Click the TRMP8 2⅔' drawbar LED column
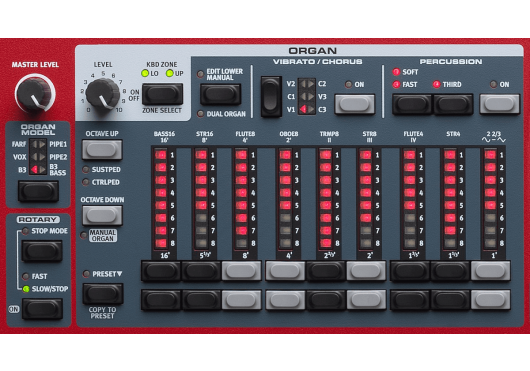530x371 pixels. tap(326, 199)
